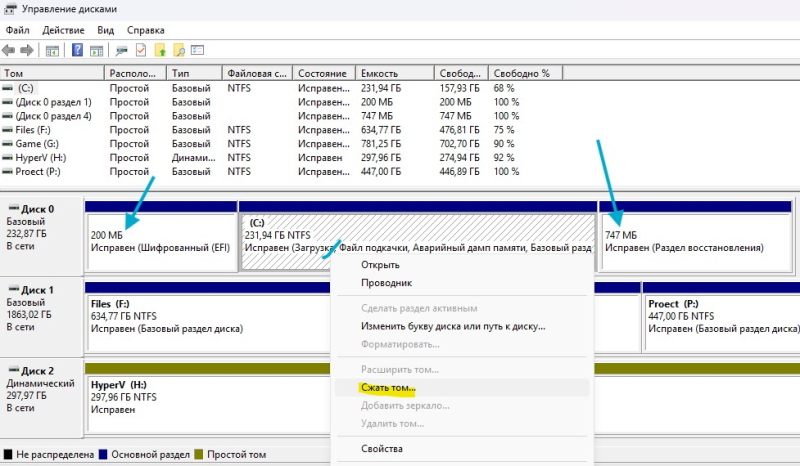This screenshot has height=466, width=800.
Task: Click the properties list toolbar icon
Action: click(x=198, y=50)
